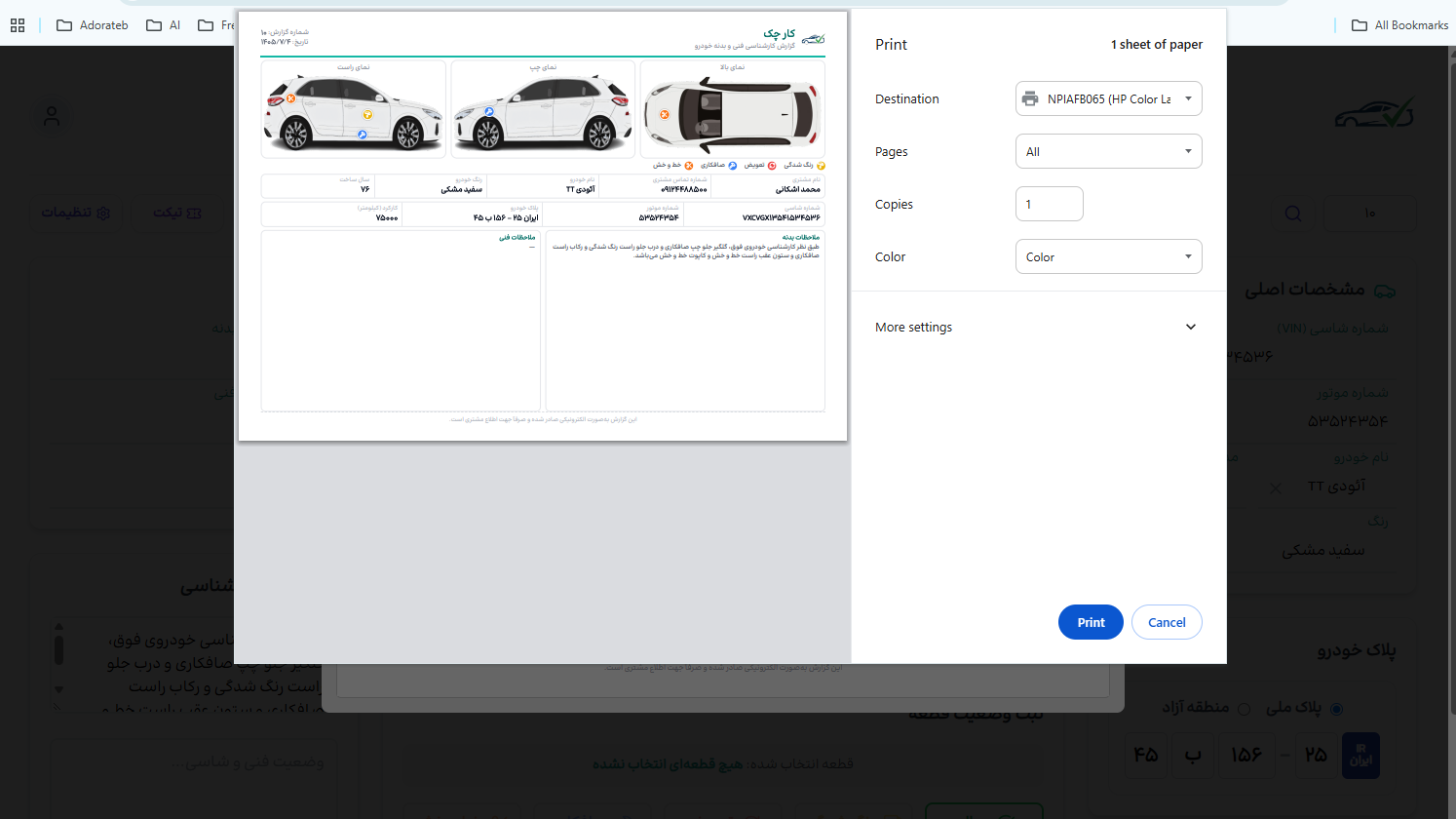The width and height of the screenshot is (1456, 819).
Task: Expand the More settings section
Action: [1039, 327]
